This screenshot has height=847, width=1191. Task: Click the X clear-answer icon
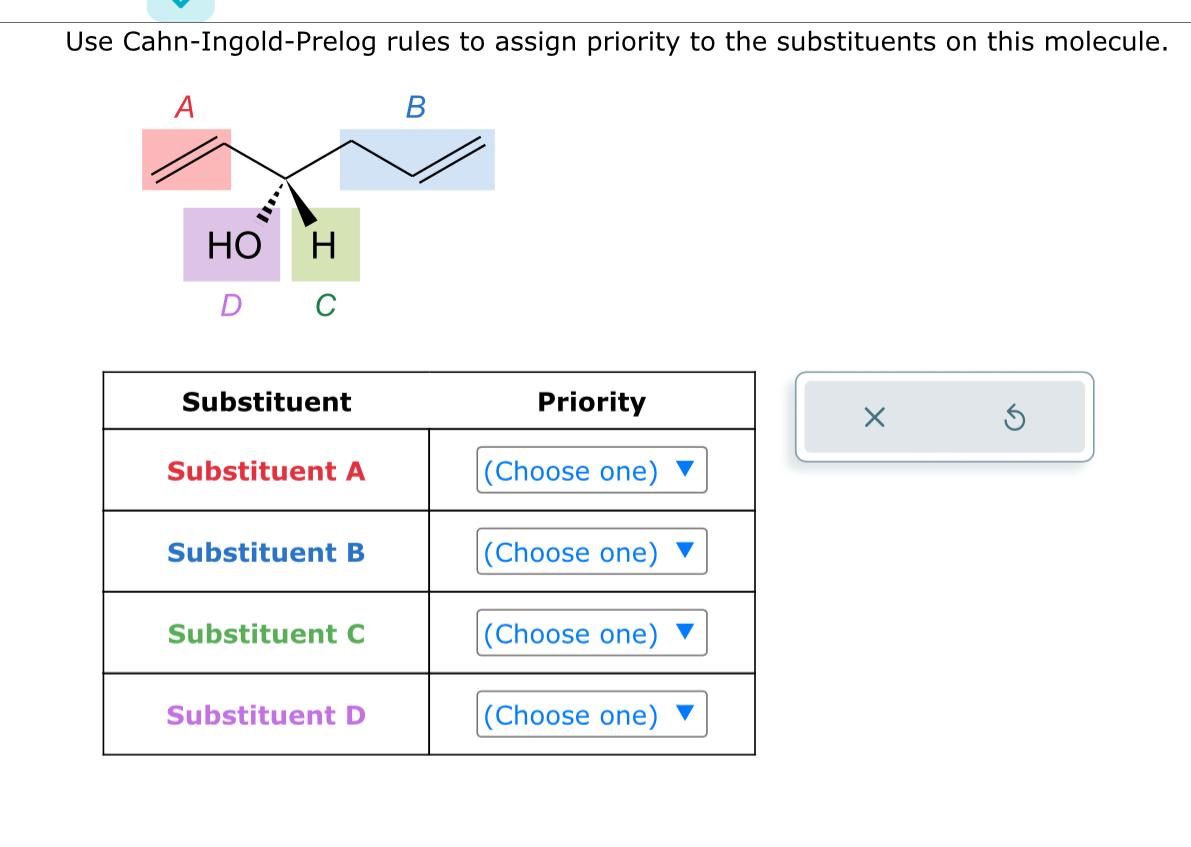[x=874, y=417]
